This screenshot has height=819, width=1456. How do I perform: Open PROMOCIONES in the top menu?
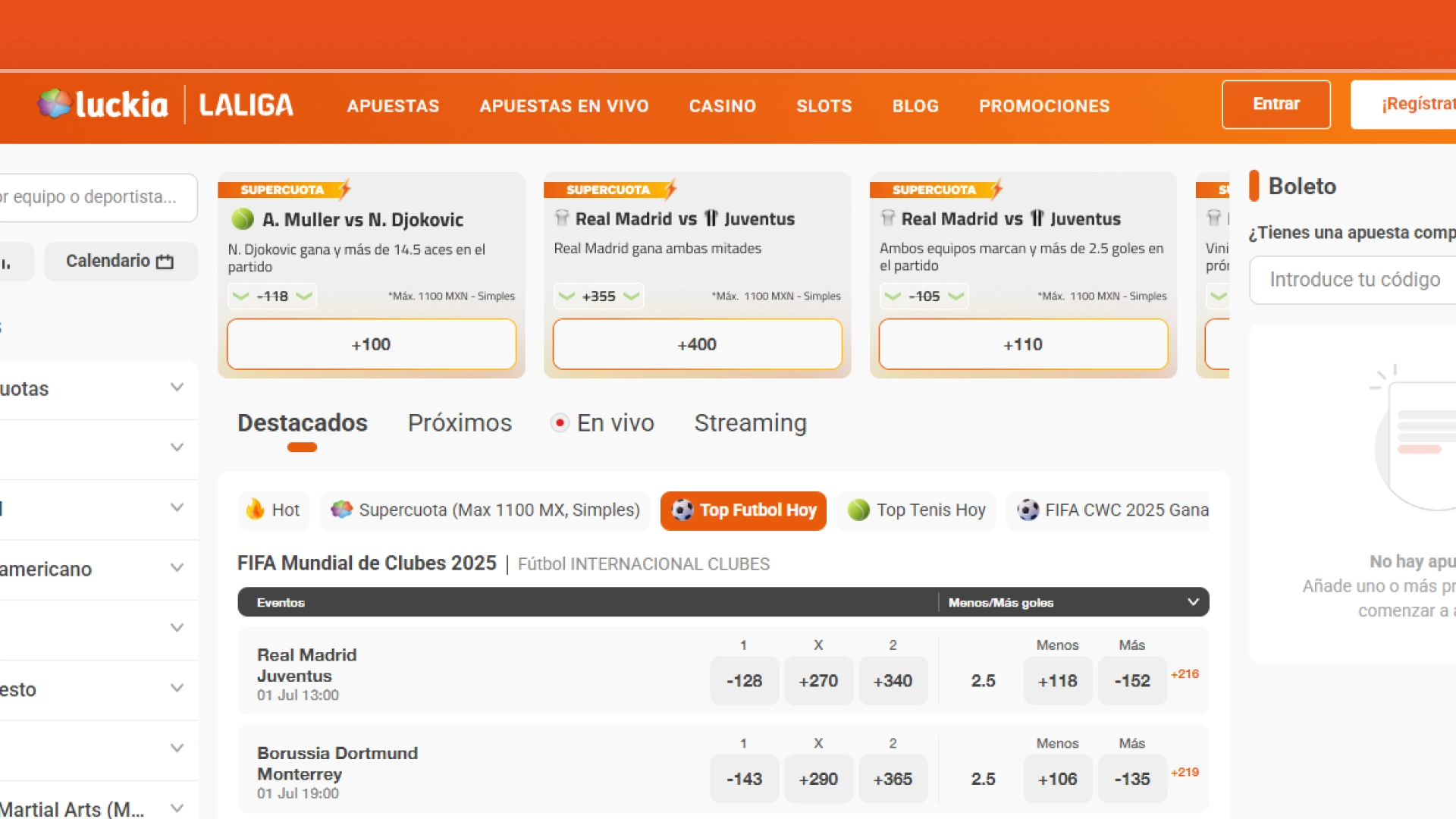(x=1044, y=106)
